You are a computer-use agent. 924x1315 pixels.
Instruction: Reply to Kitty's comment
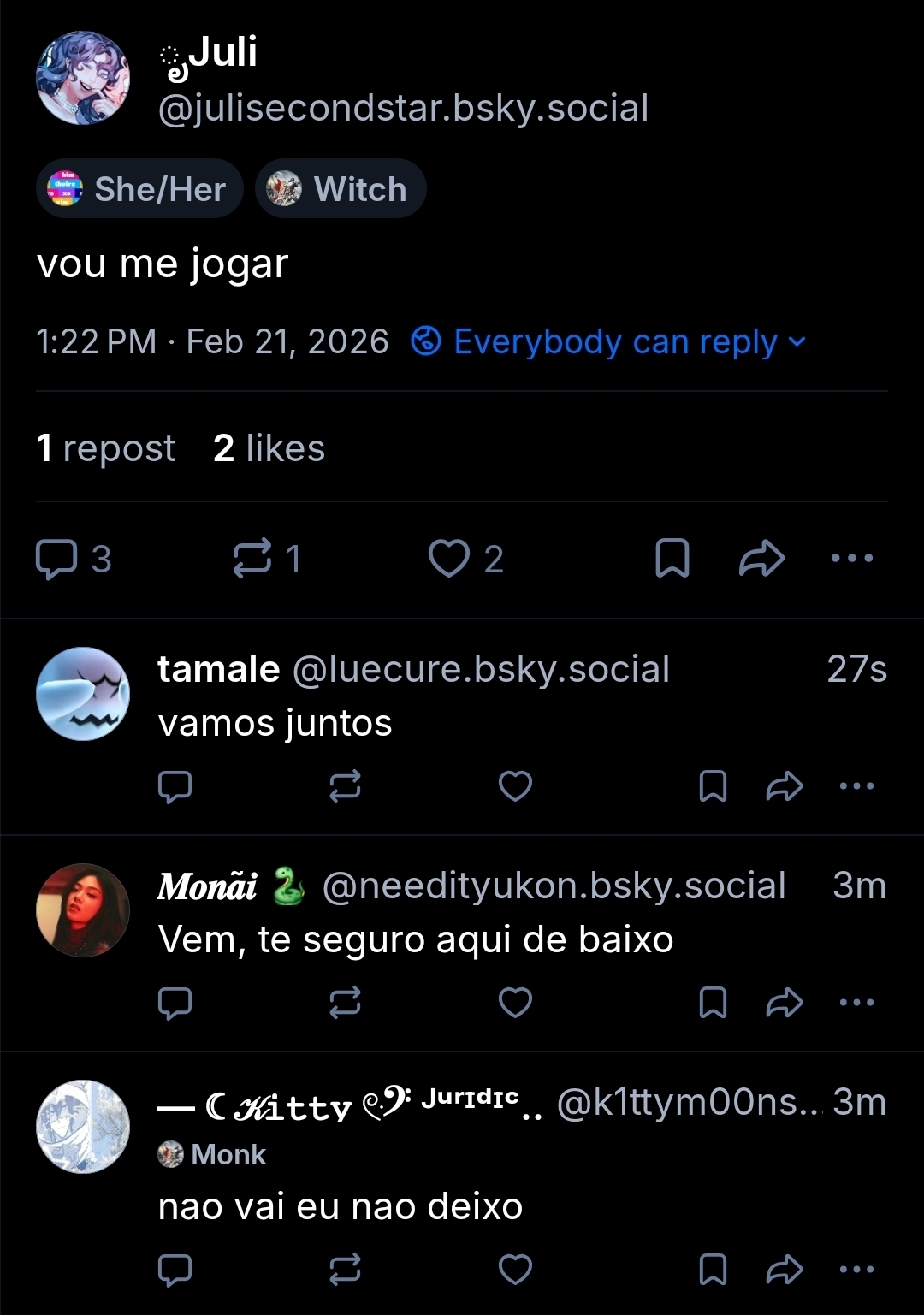(x=175, y=1270)
